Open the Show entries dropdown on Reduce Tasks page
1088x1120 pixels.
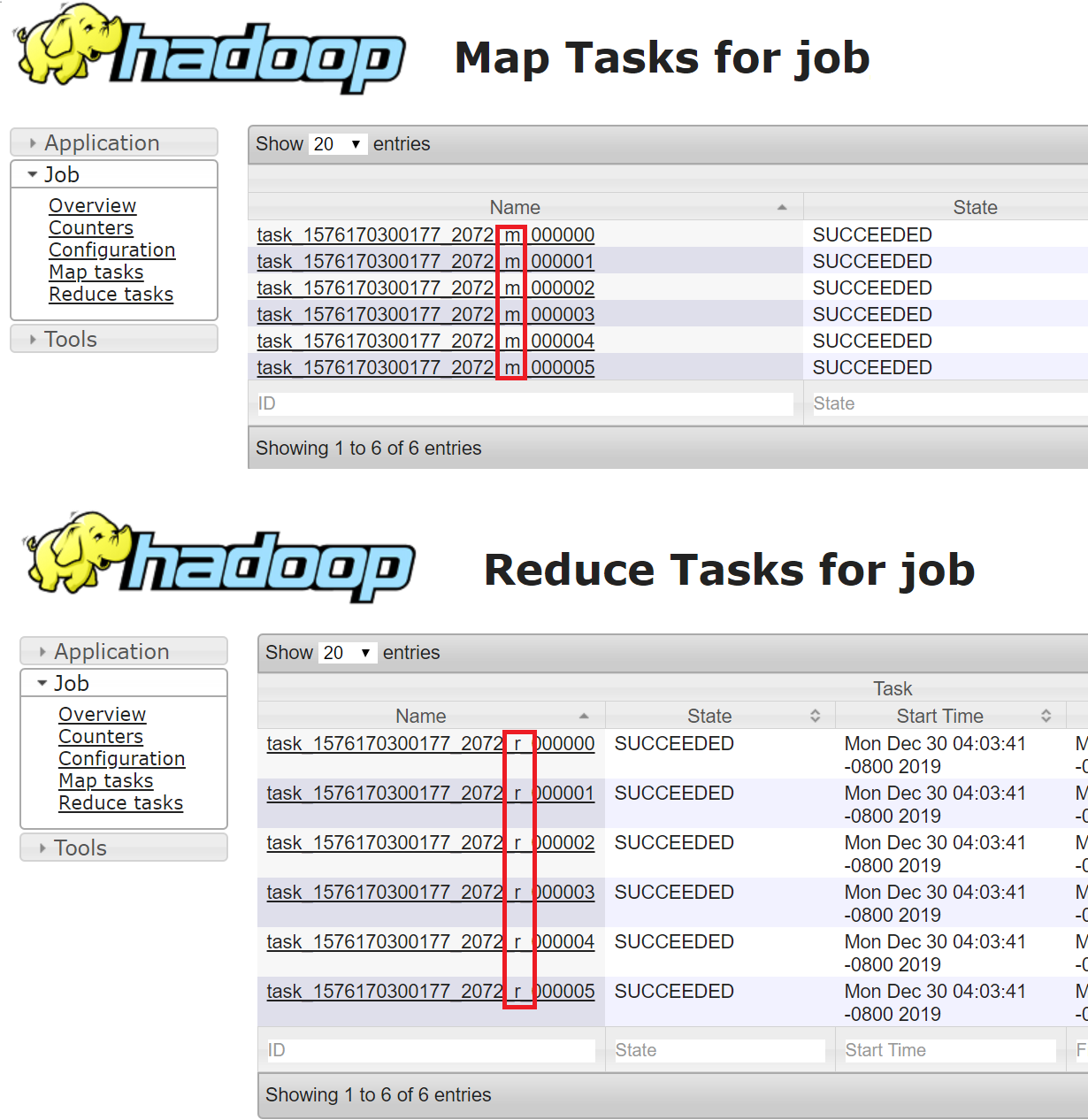pos(347,652)
